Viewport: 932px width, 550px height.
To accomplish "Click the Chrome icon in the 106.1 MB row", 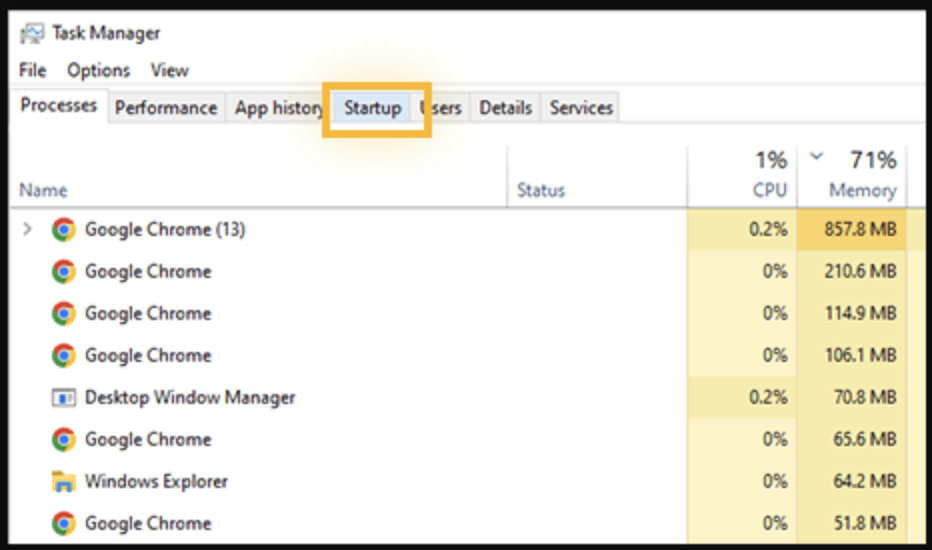I will coord(64,356).
